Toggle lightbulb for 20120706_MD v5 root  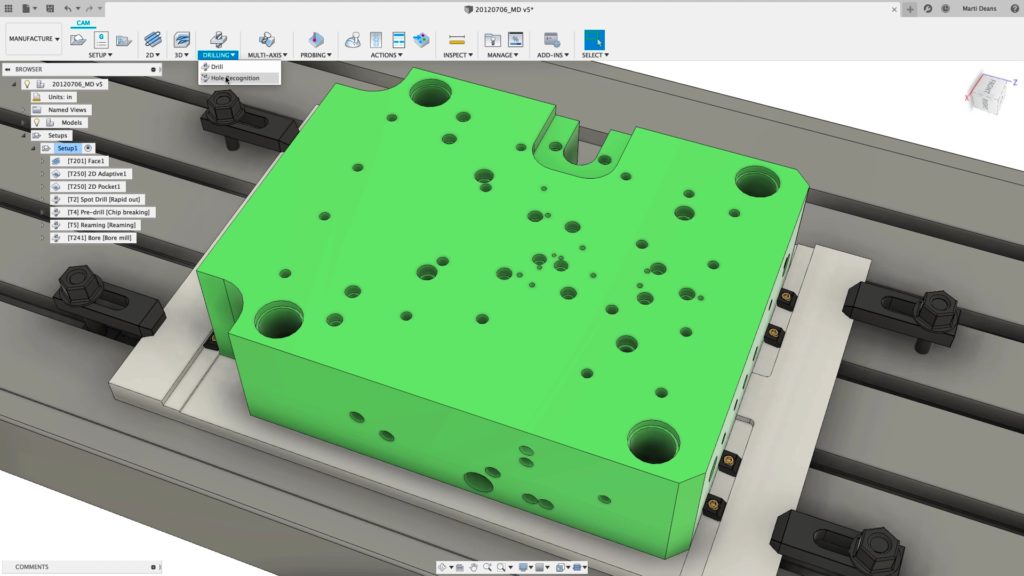[x=27, y=84]
